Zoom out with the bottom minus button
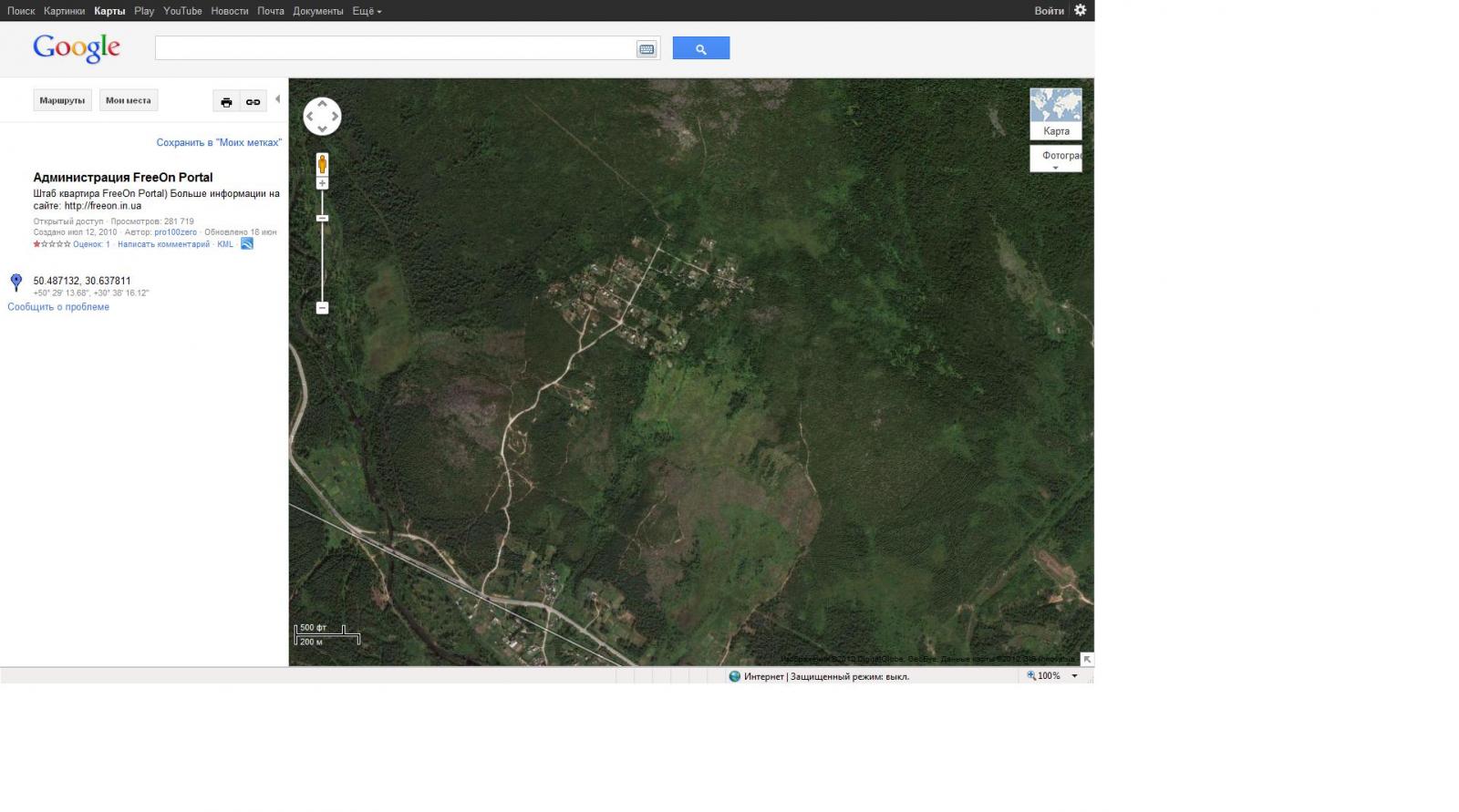This screenshot has width=1459, height=812. 322,308
